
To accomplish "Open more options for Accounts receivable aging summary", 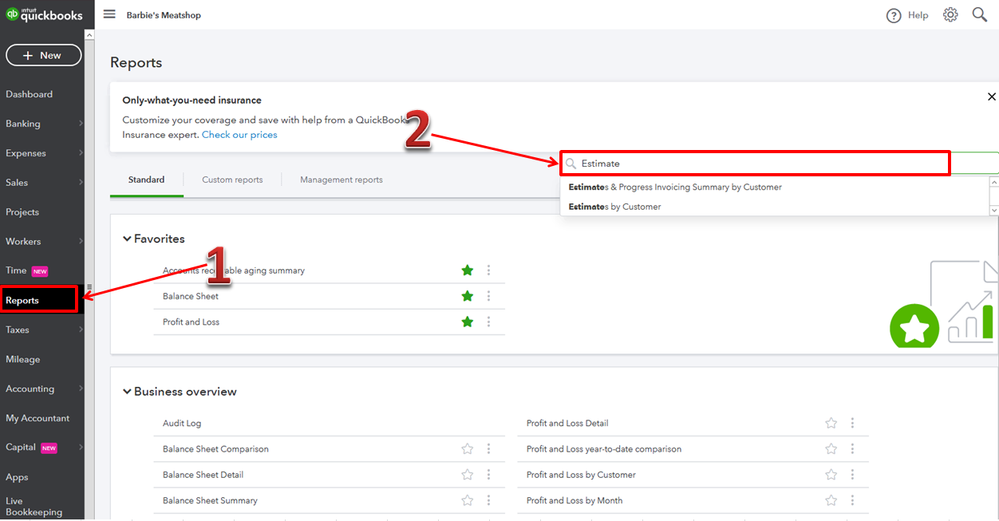I will tap(489, 271).
